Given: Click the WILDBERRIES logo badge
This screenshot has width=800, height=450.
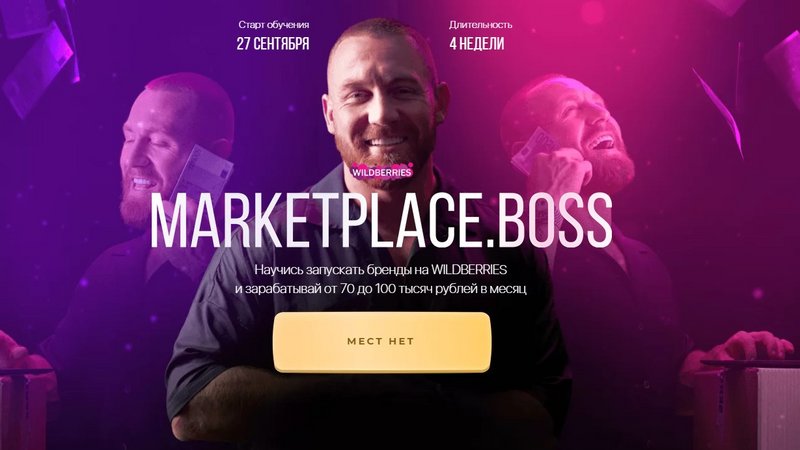Looking at the screenshot, I should 382,171.
